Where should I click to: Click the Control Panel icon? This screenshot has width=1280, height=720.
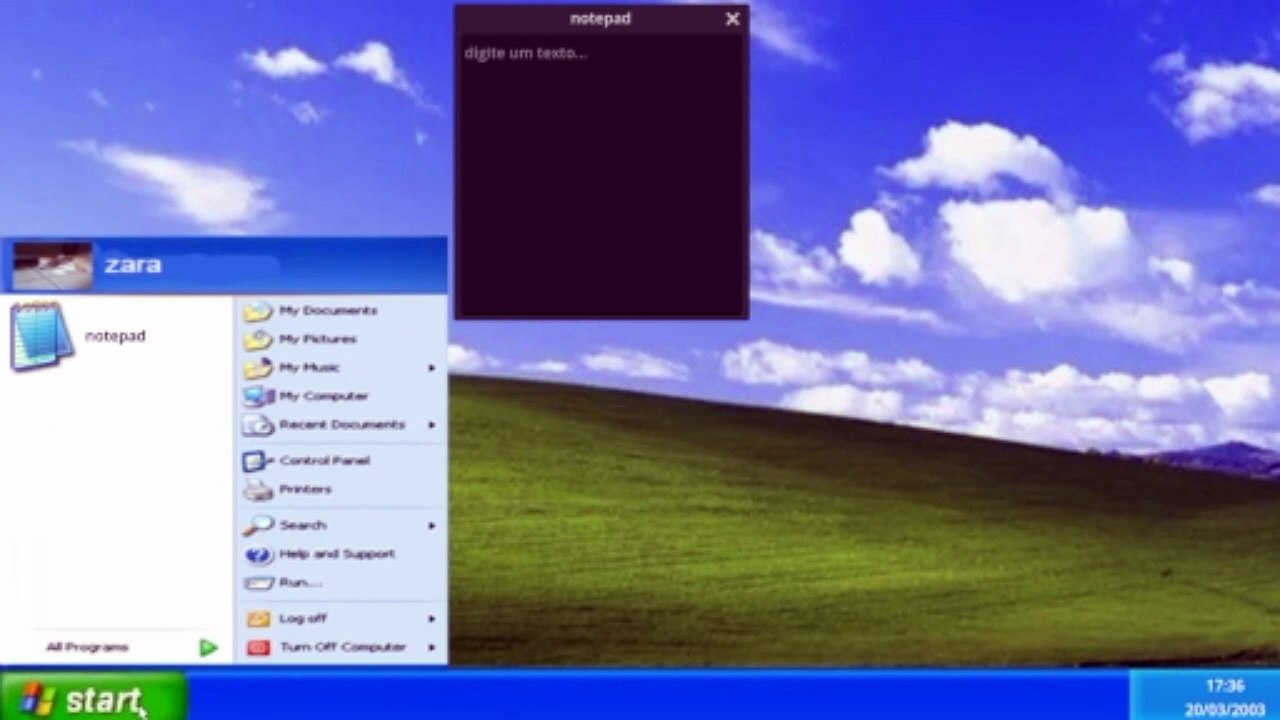(x=258, y=461)
